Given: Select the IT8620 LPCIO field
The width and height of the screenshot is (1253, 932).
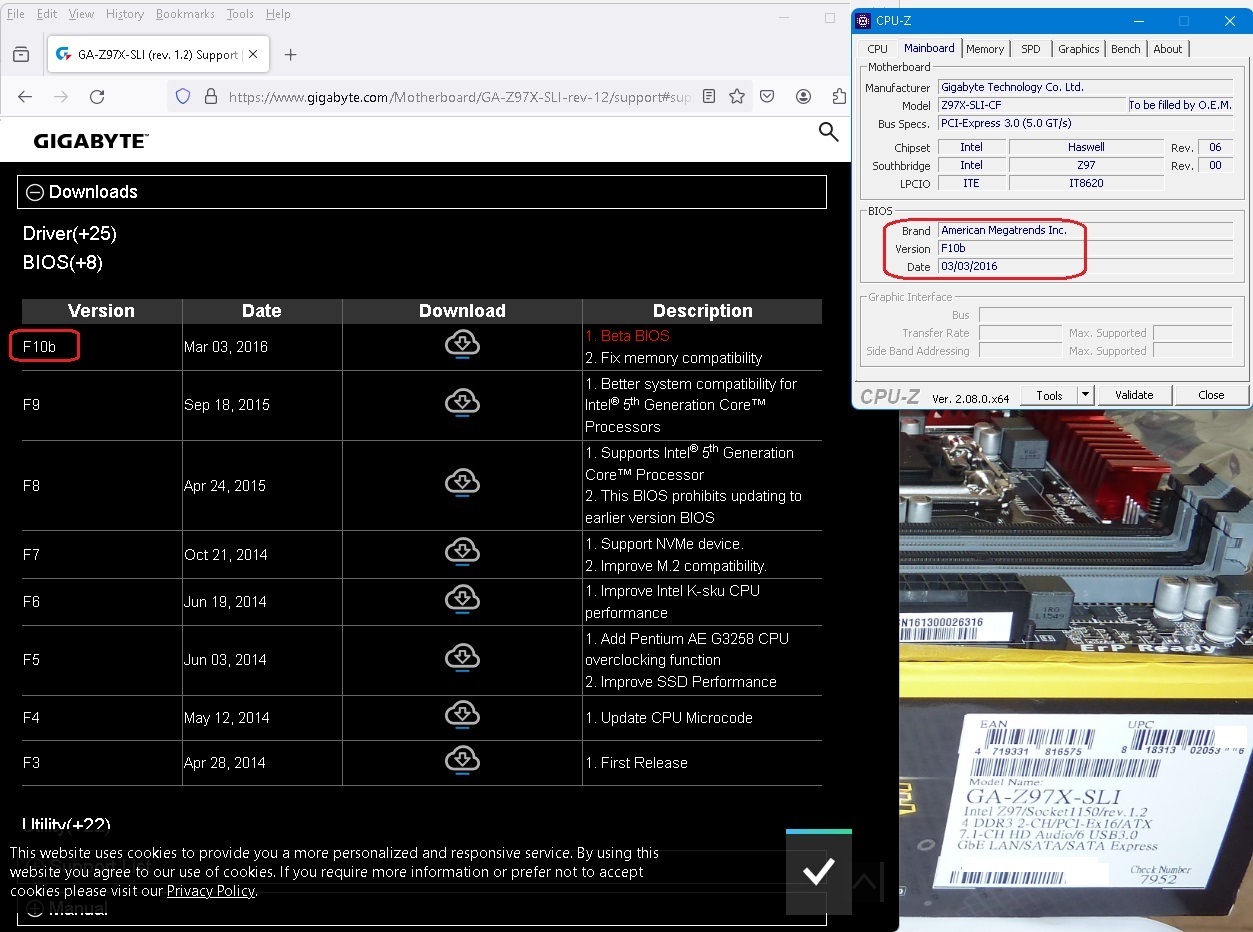Looking at the screenshot, I should 1086,183.
